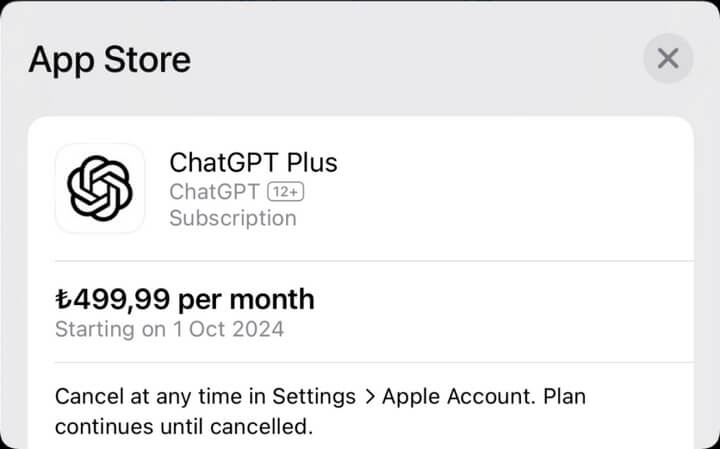Click the Subscription label
This screenshot has width=720, height=449.
233,218
